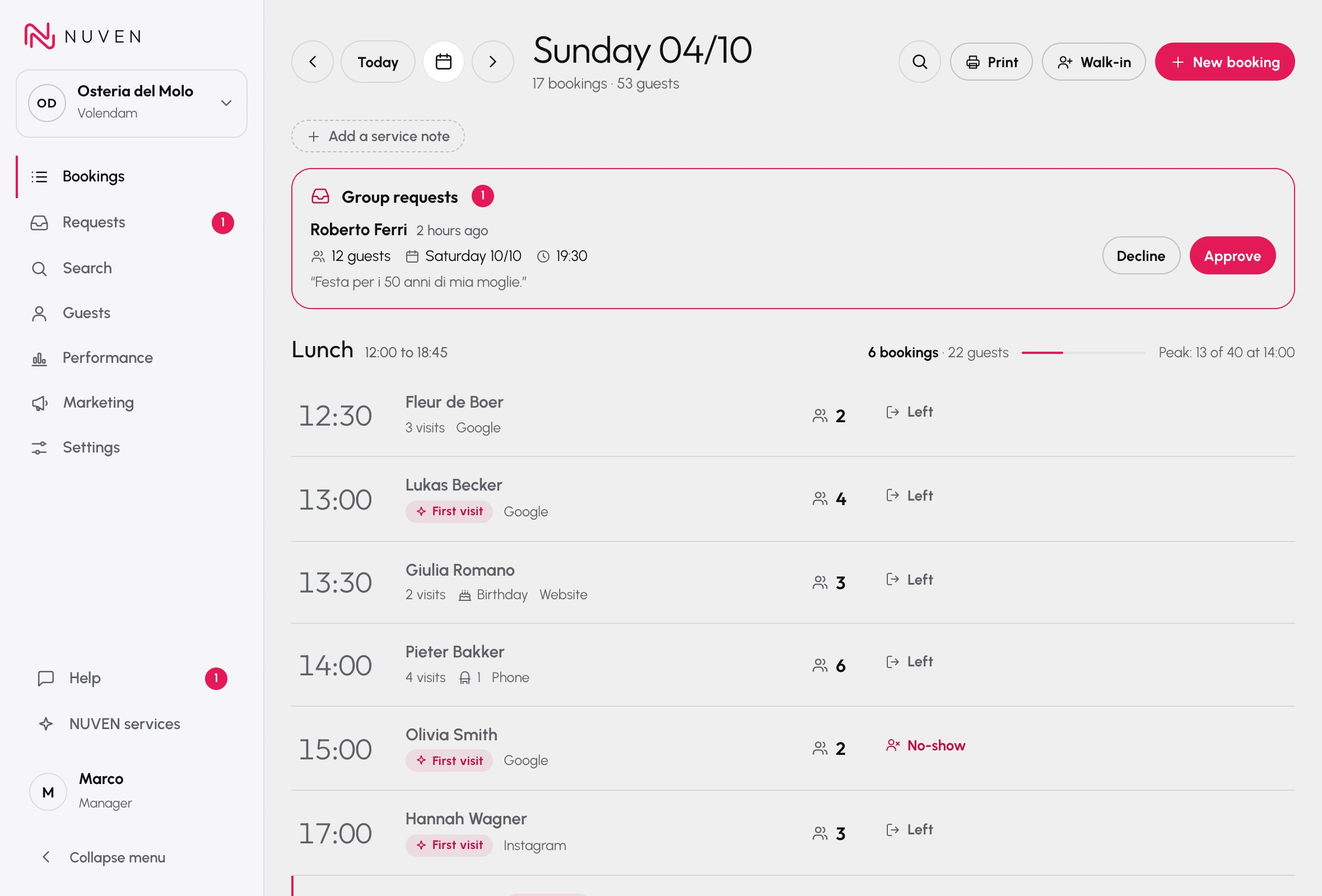Open Settings in the sidebar

click(x=132, y=447)
